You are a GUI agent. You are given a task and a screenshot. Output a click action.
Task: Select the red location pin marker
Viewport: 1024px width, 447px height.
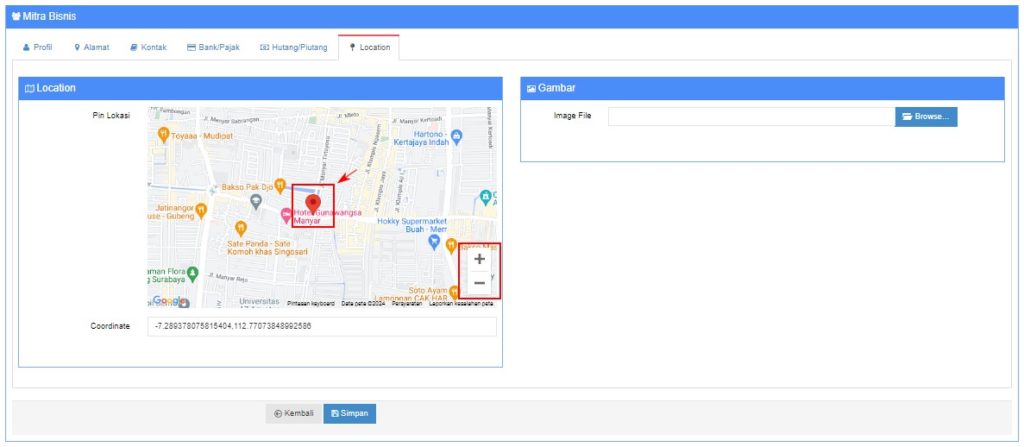coord(313,203)
